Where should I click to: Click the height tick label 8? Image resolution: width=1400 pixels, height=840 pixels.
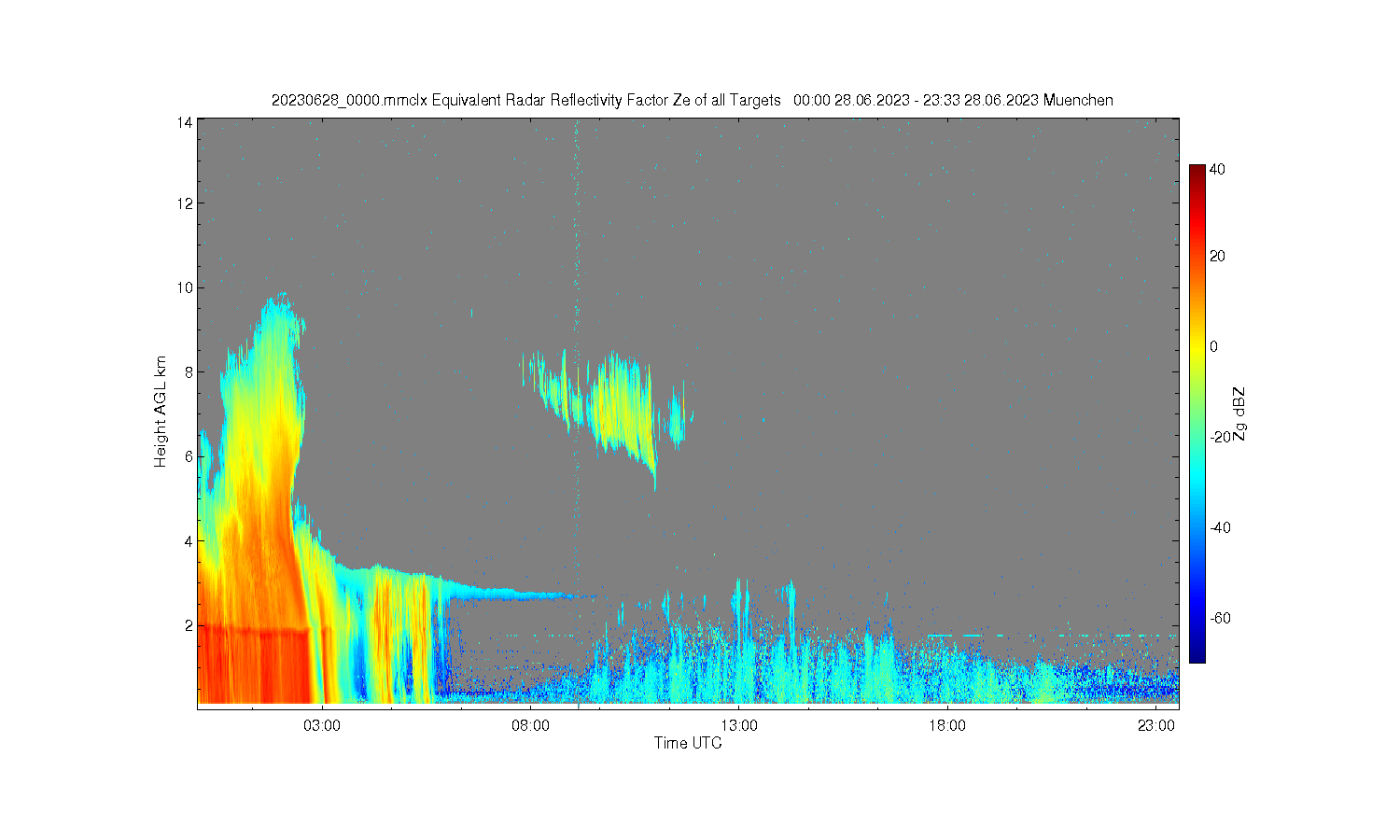coord(189,371)
